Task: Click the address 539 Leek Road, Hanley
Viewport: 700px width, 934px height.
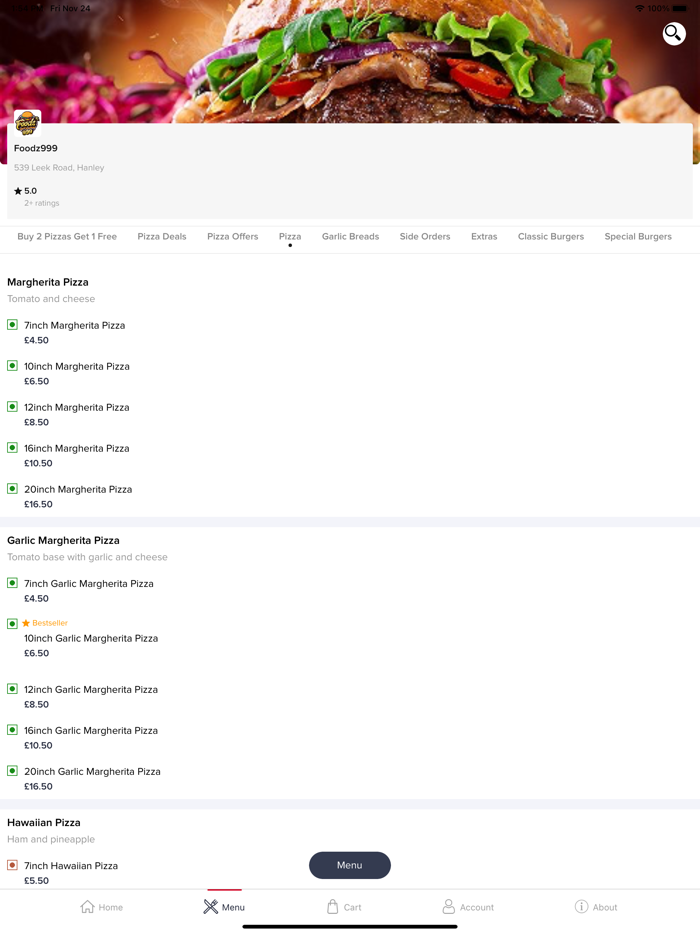Action: click(x=59, y=168)
